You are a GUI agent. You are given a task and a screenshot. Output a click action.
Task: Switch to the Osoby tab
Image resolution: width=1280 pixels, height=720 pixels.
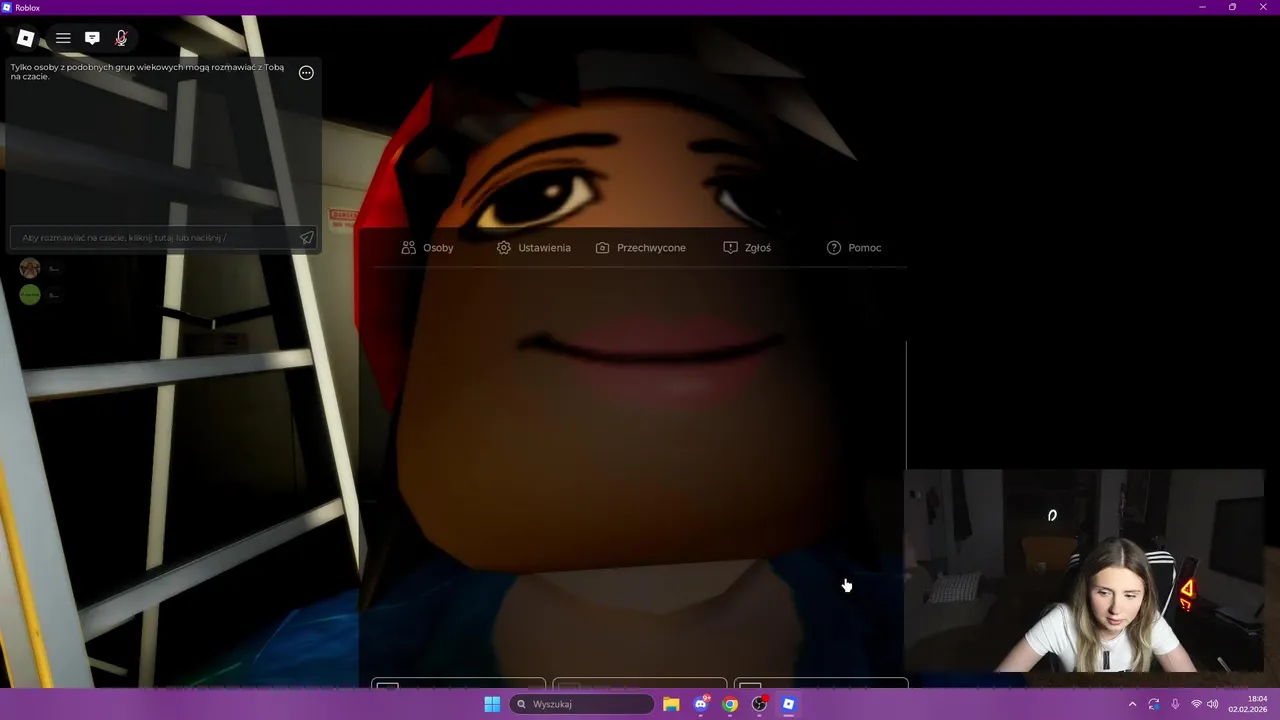coord(427,248)
